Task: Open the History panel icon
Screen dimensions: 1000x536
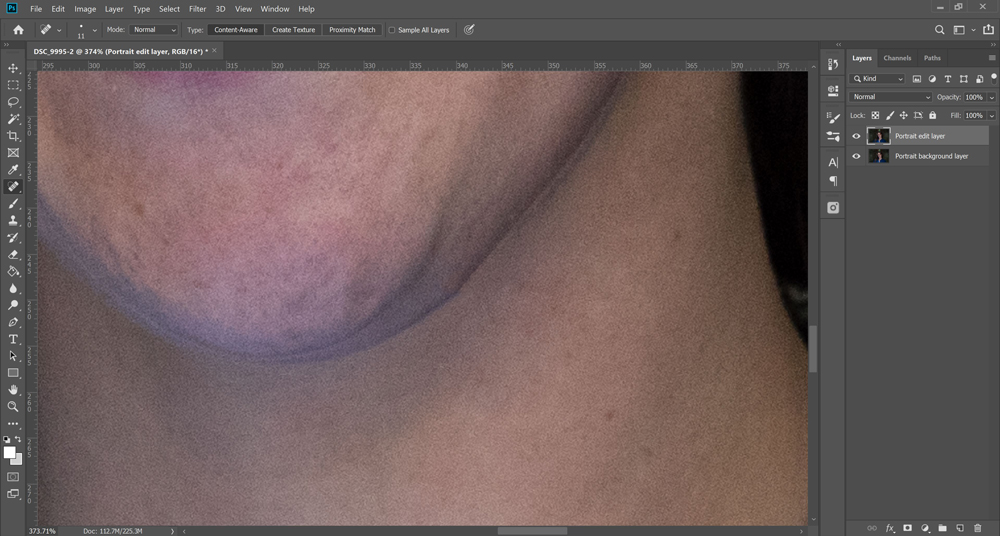Action: (x=833, y=64)
